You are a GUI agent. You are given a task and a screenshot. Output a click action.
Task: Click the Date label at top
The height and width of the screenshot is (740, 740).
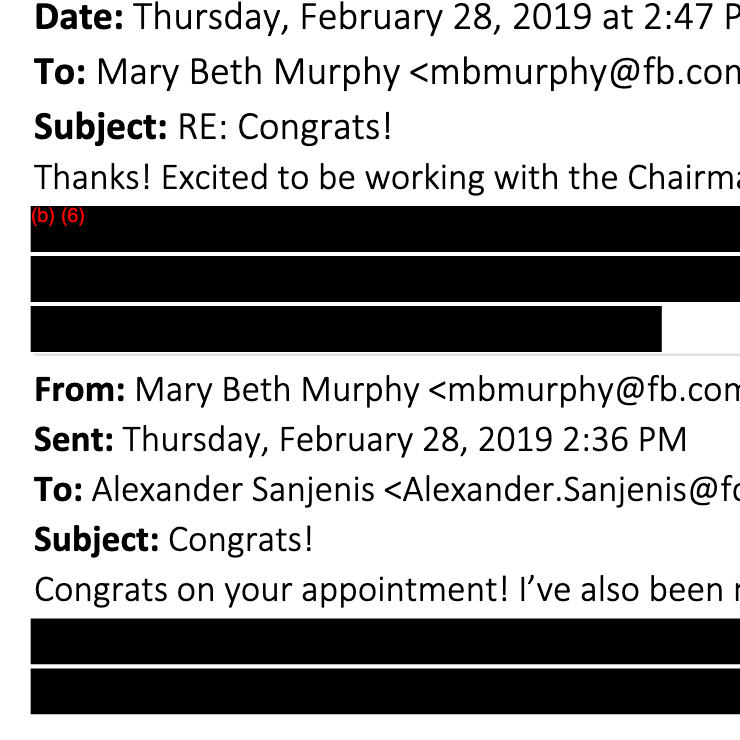pos(79,17)
